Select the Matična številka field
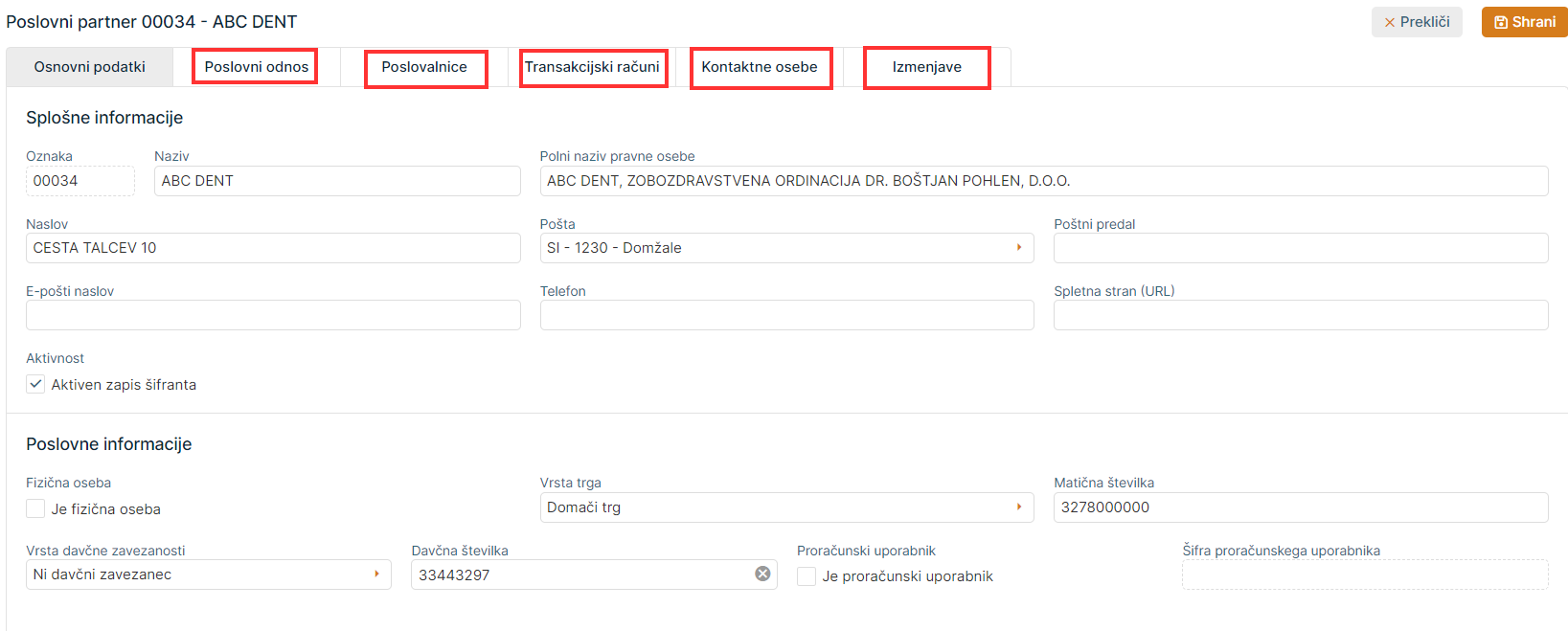 pos(1300,507)
